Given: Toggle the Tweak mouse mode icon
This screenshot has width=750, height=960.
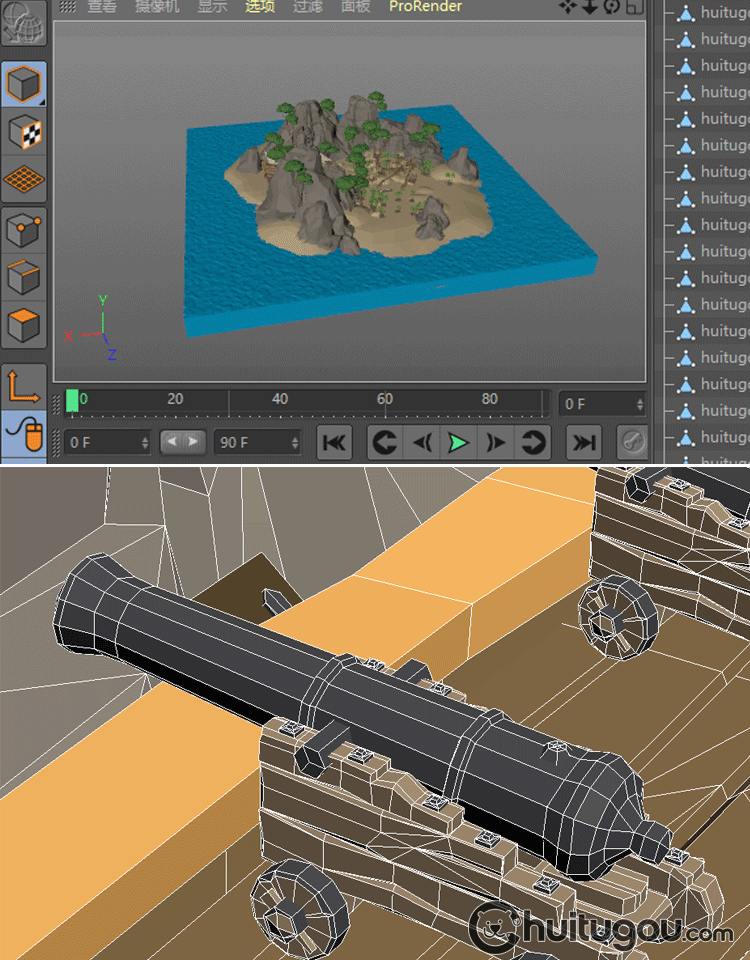Looking at the screenshot, I should click(24, 434).
